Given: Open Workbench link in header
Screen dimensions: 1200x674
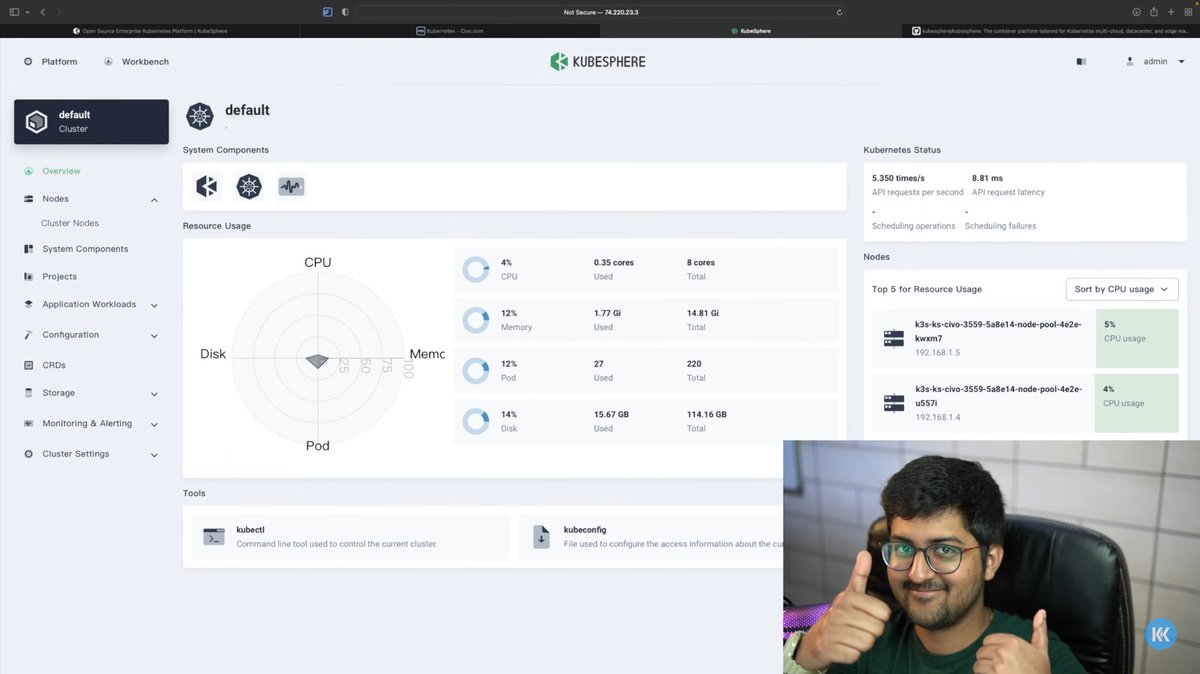Looking at the screenshot, I should coord(145,62).
